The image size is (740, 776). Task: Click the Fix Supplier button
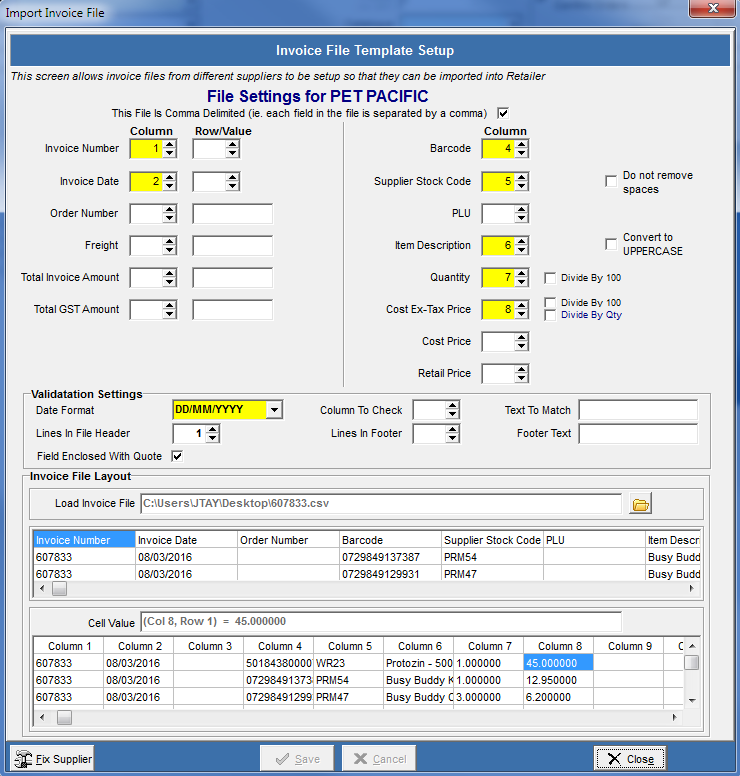(x=52, y=759)
